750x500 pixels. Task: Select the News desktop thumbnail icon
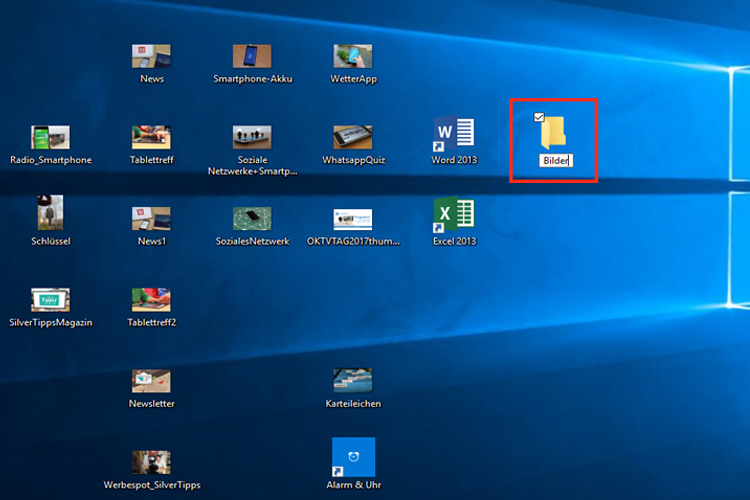(x=151, y=56)
